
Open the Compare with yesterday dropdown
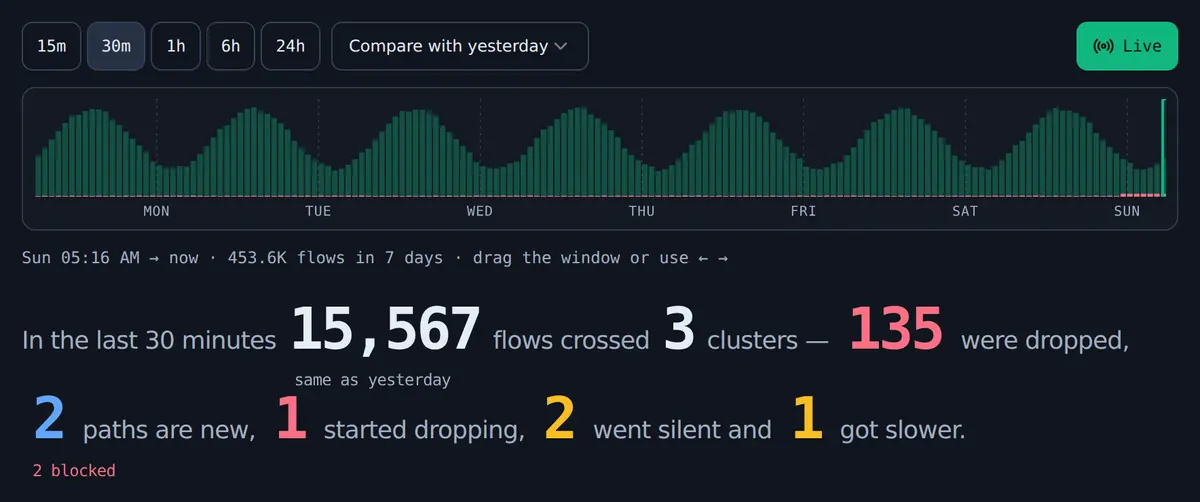(460, 46)
